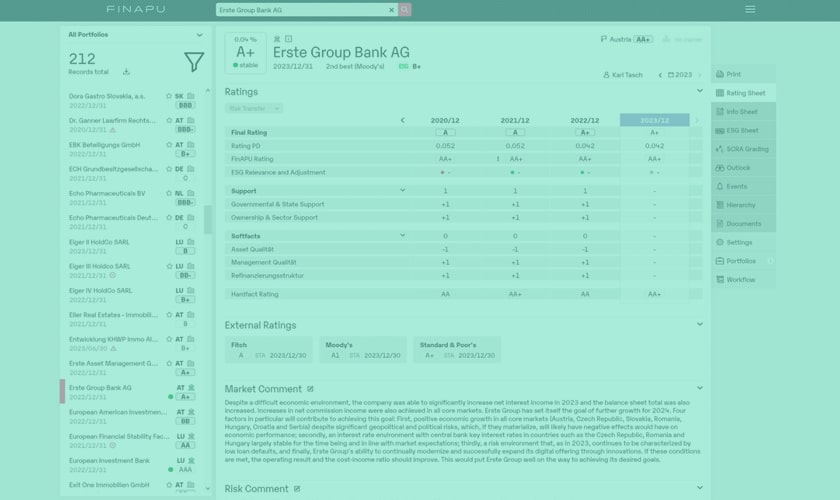Open the Risk Transfer dropdown
The width and height of the screenshot is (840, 500).
click(253, 108)
